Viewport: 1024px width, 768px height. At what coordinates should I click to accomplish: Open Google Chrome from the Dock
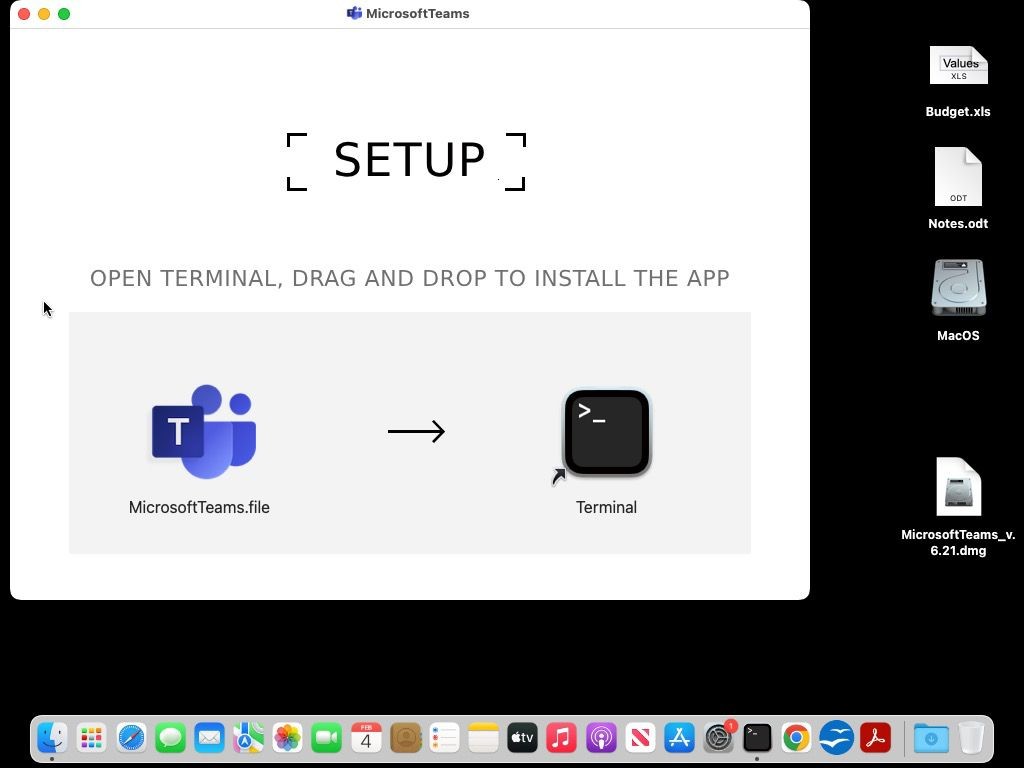[x=795, y=738]
